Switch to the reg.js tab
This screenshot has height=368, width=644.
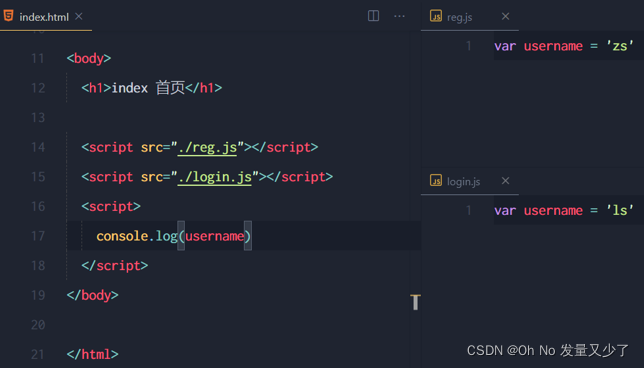coord(469,16)
